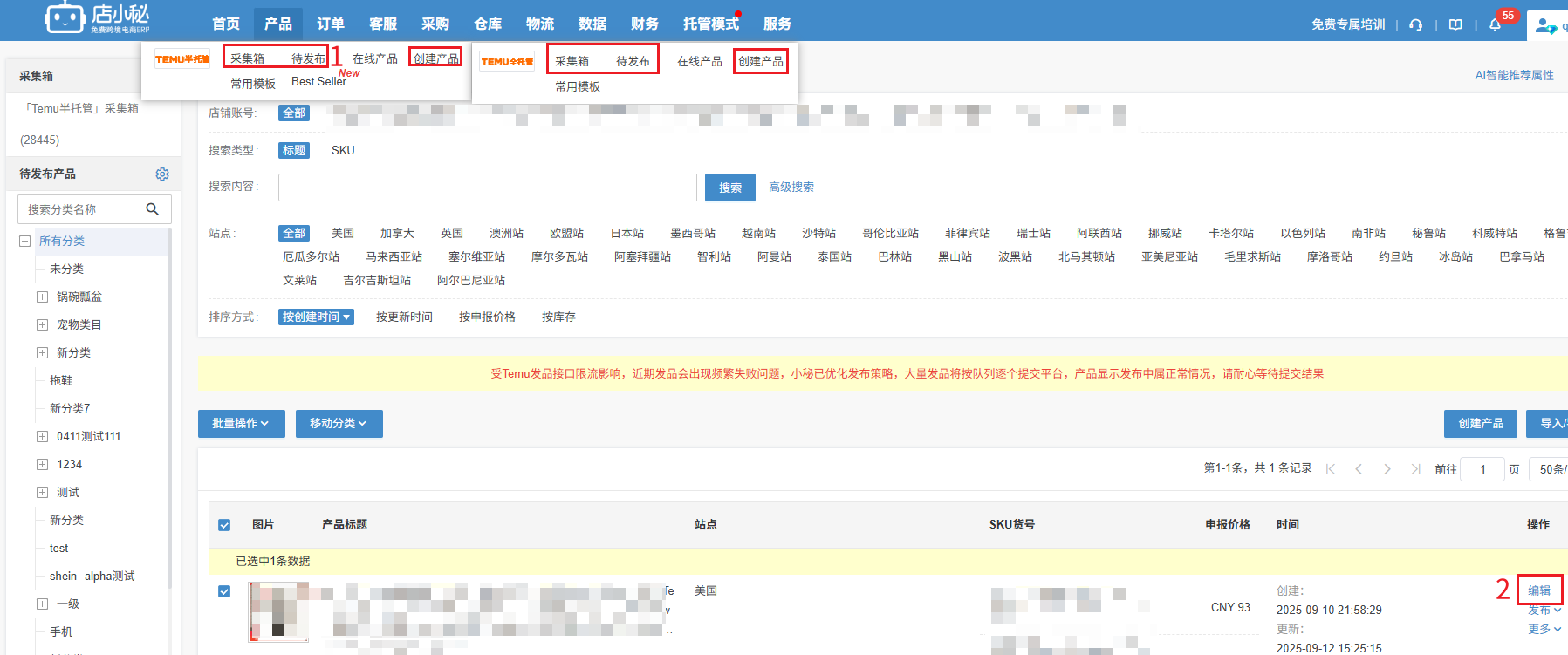This screenshot has width=1568, height=655.
Task: Click the TEMU全托管 logo in menu
Action: click(507, 61)
